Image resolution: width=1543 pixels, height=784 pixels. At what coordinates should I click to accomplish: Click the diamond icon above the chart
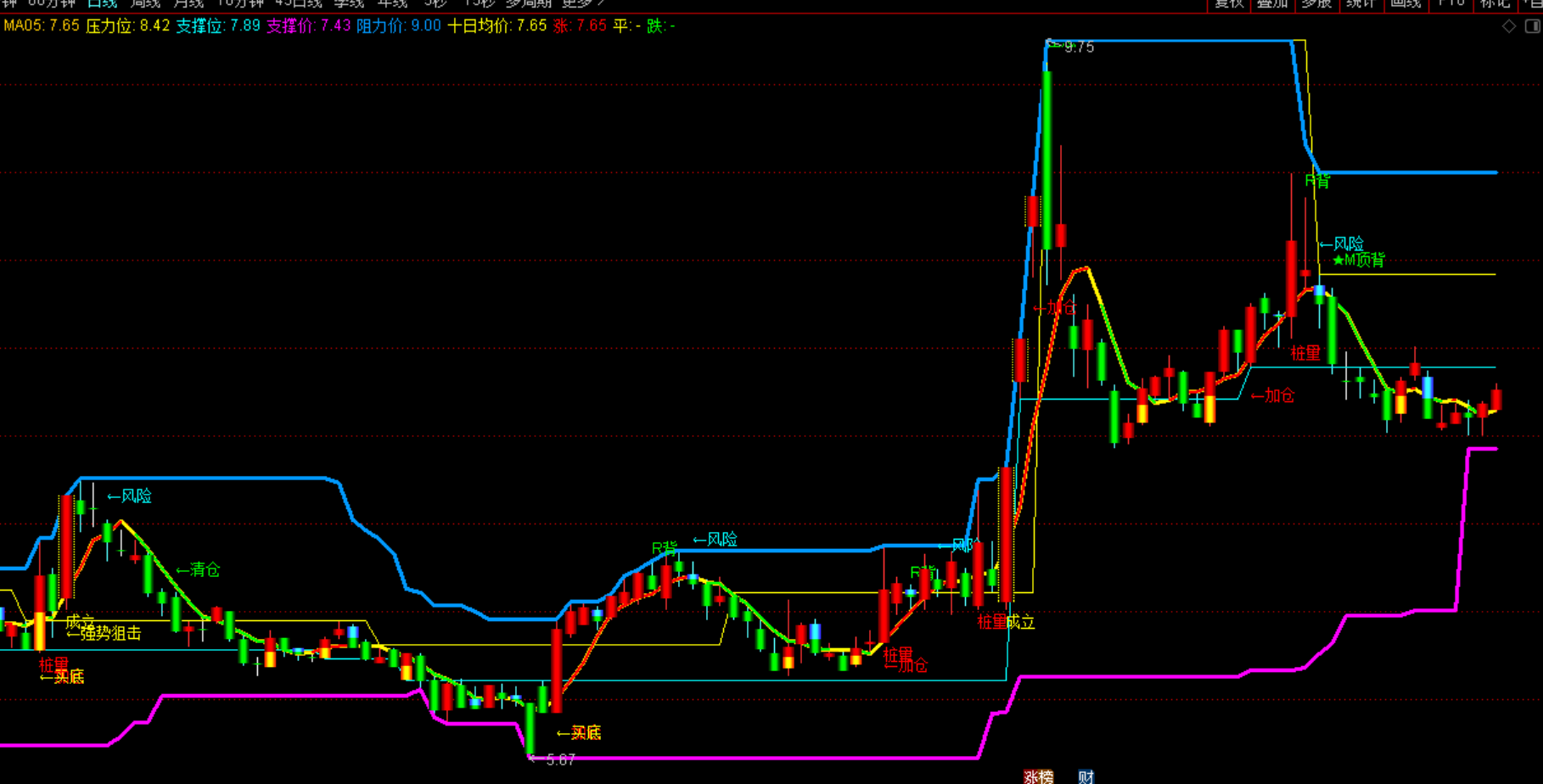click(x=1509, y=26)
